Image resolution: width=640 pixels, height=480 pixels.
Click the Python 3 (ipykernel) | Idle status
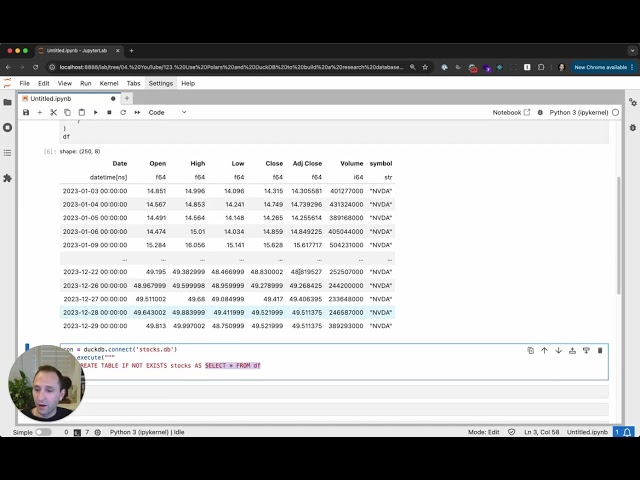click(147, 432)
